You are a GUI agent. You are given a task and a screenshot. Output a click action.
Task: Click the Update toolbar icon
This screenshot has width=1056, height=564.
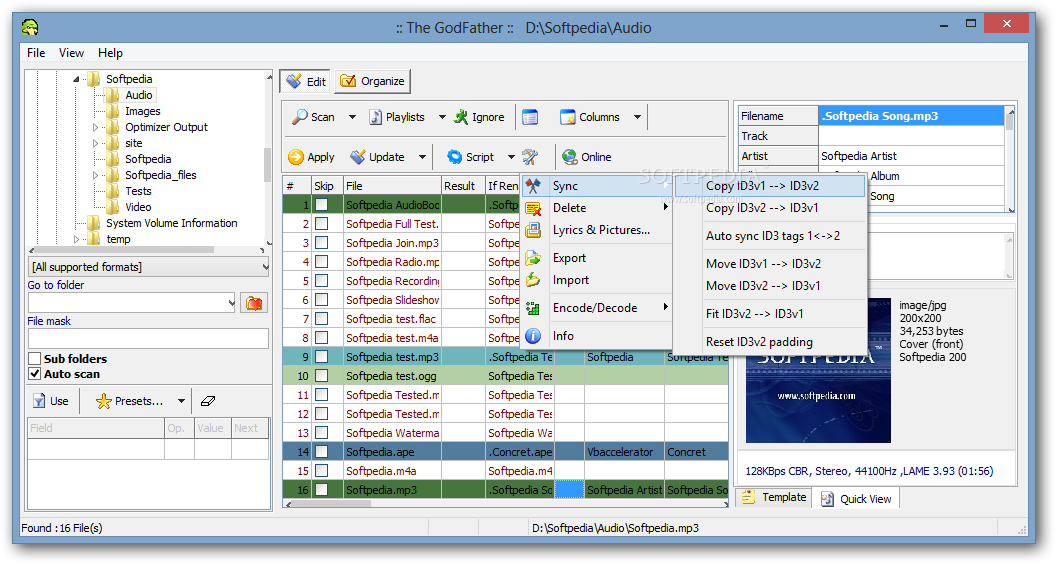pos(358,157)
